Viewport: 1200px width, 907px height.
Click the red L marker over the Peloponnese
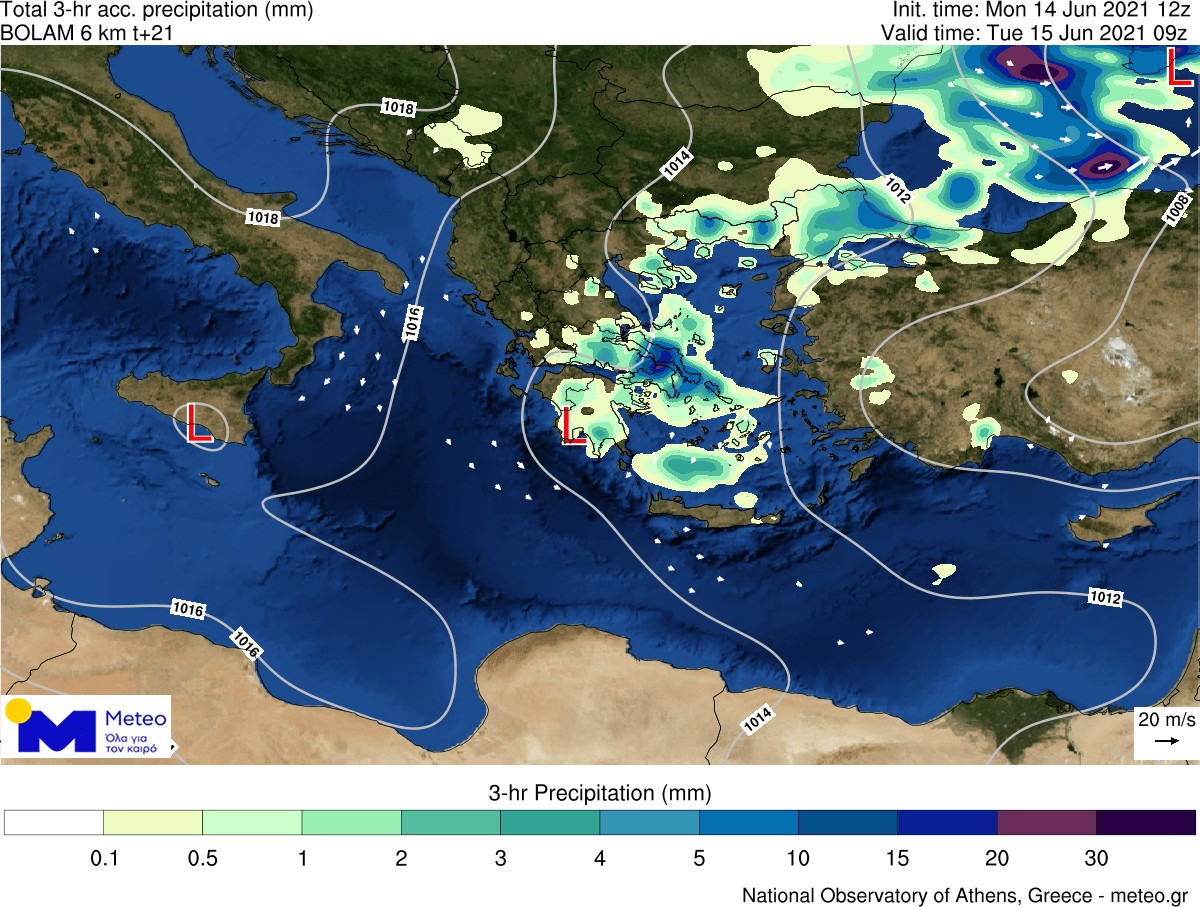pyautogui.click(x=573, y=425)
